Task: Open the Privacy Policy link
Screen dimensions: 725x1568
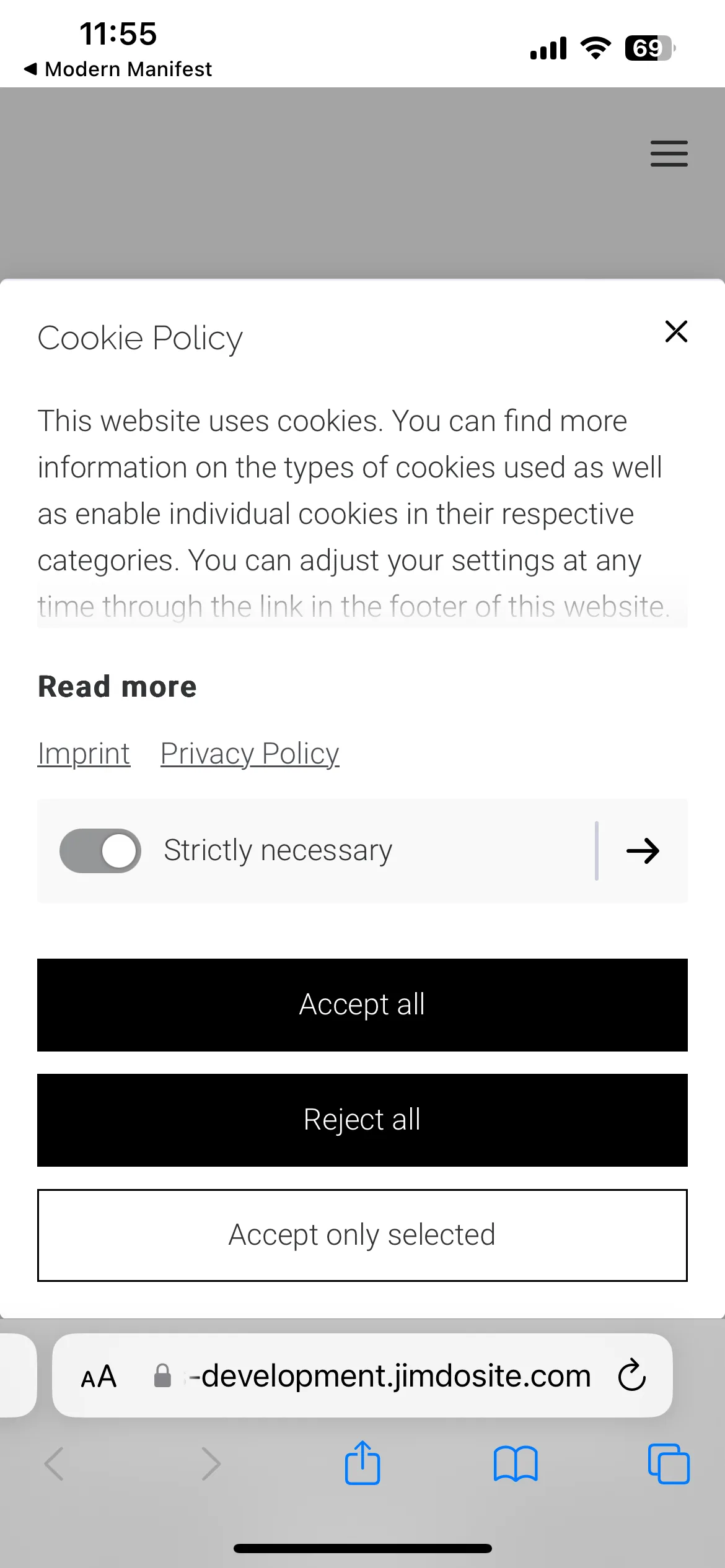Action: 250,754
